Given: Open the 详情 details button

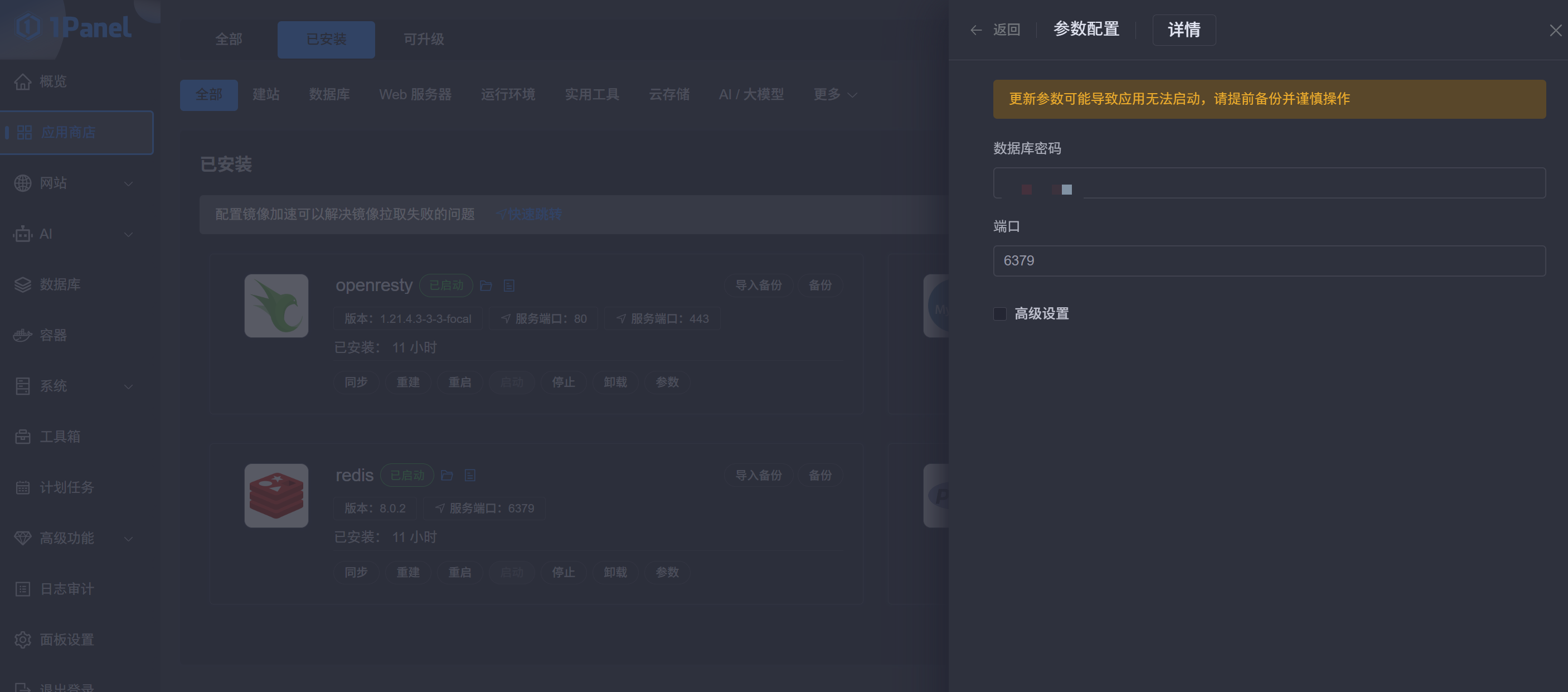Looking at the screenshot, I should point(1183,30).
